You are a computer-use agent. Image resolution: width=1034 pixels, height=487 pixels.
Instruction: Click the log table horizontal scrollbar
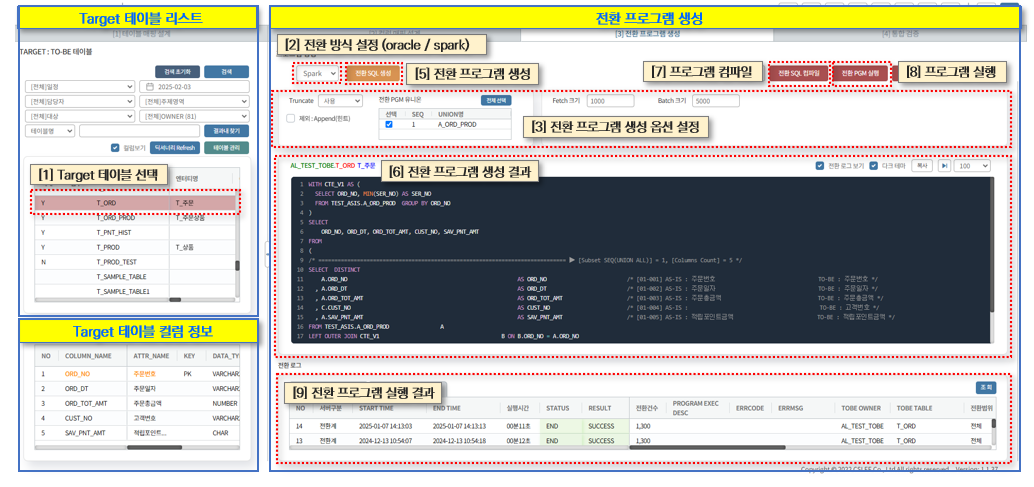(708, 447)
